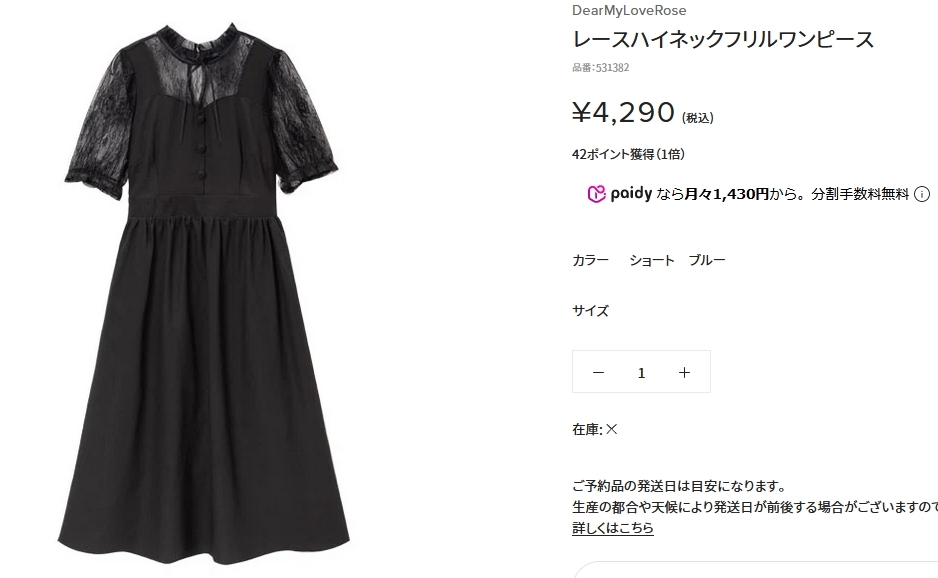Click the カラー label
The image size is (938, 578).
click(590, 260)
